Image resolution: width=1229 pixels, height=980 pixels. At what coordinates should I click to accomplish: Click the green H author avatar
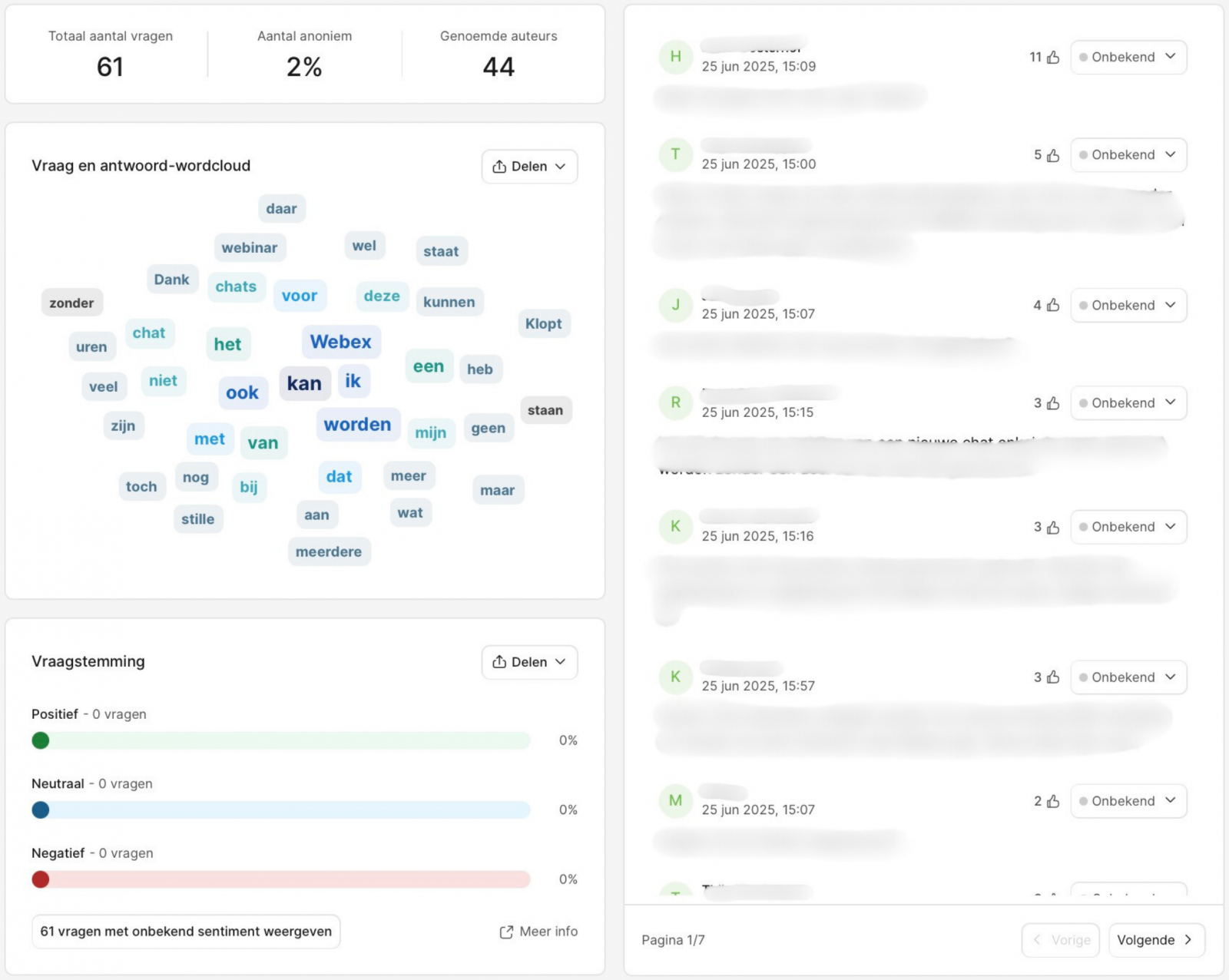(675, 57)
